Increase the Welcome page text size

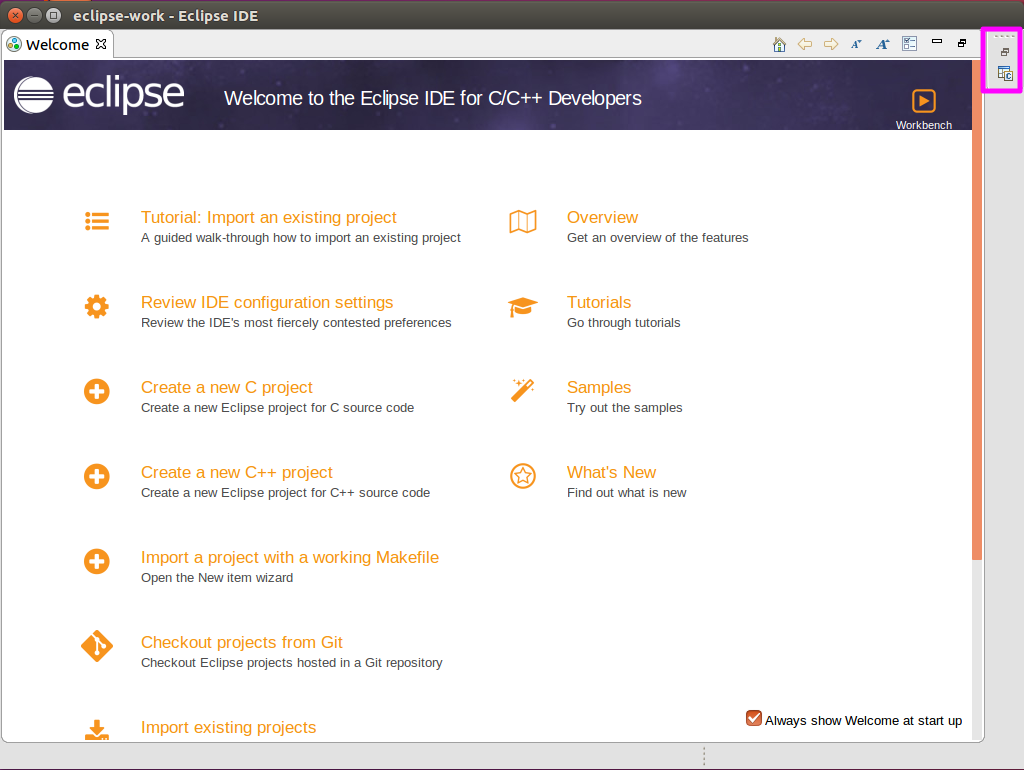pos(881,44)
